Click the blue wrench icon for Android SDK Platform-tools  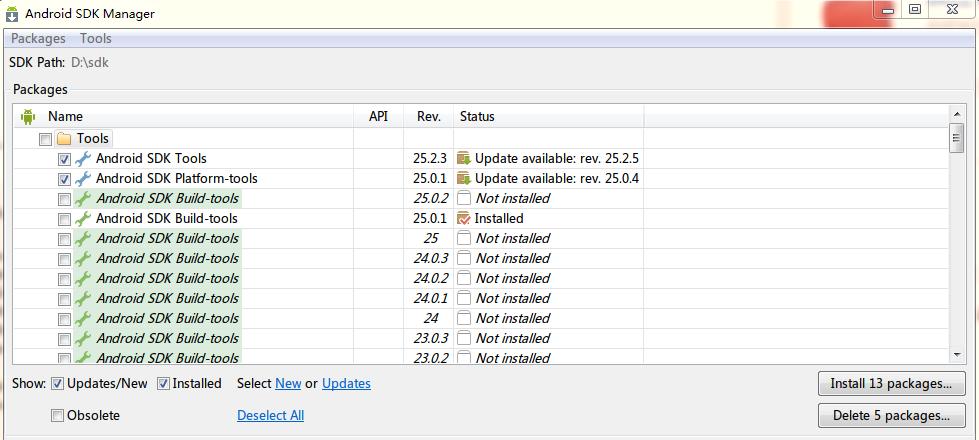click(83, 178)
